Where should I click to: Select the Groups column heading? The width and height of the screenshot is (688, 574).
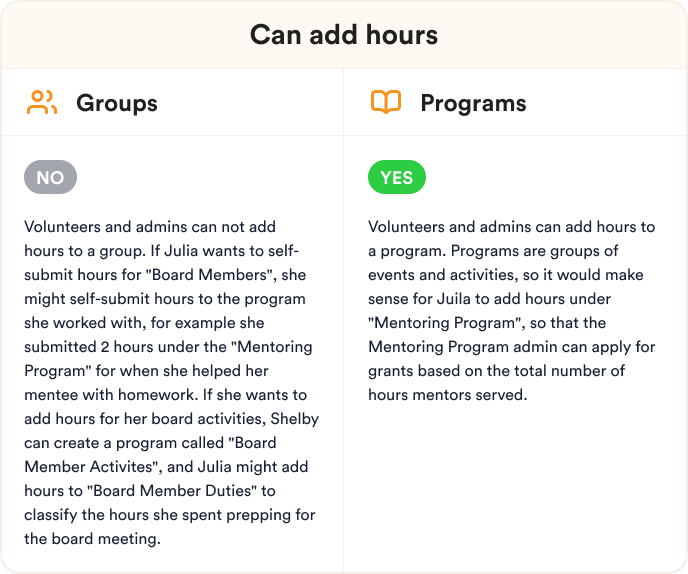point(117,103)
